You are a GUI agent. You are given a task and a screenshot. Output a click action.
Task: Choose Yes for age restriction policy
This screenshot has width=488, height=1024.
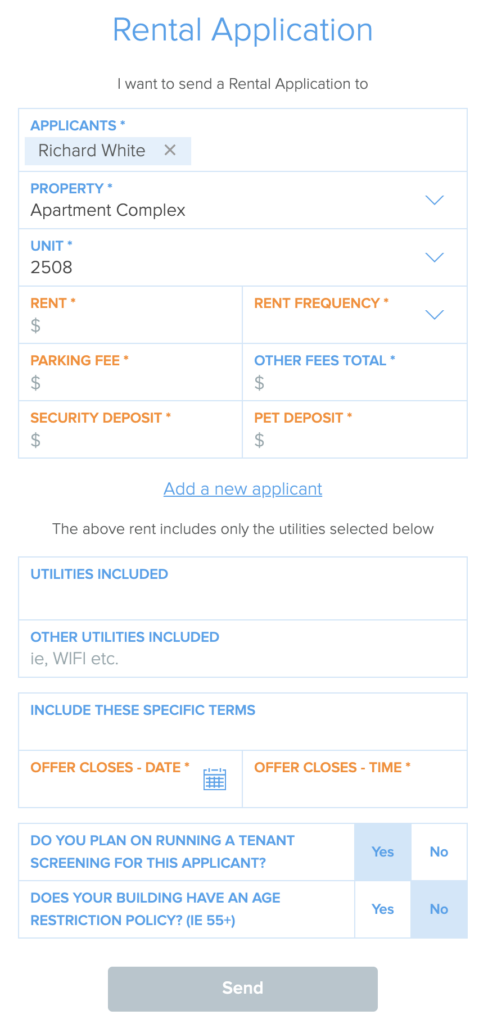coord(383,909)
